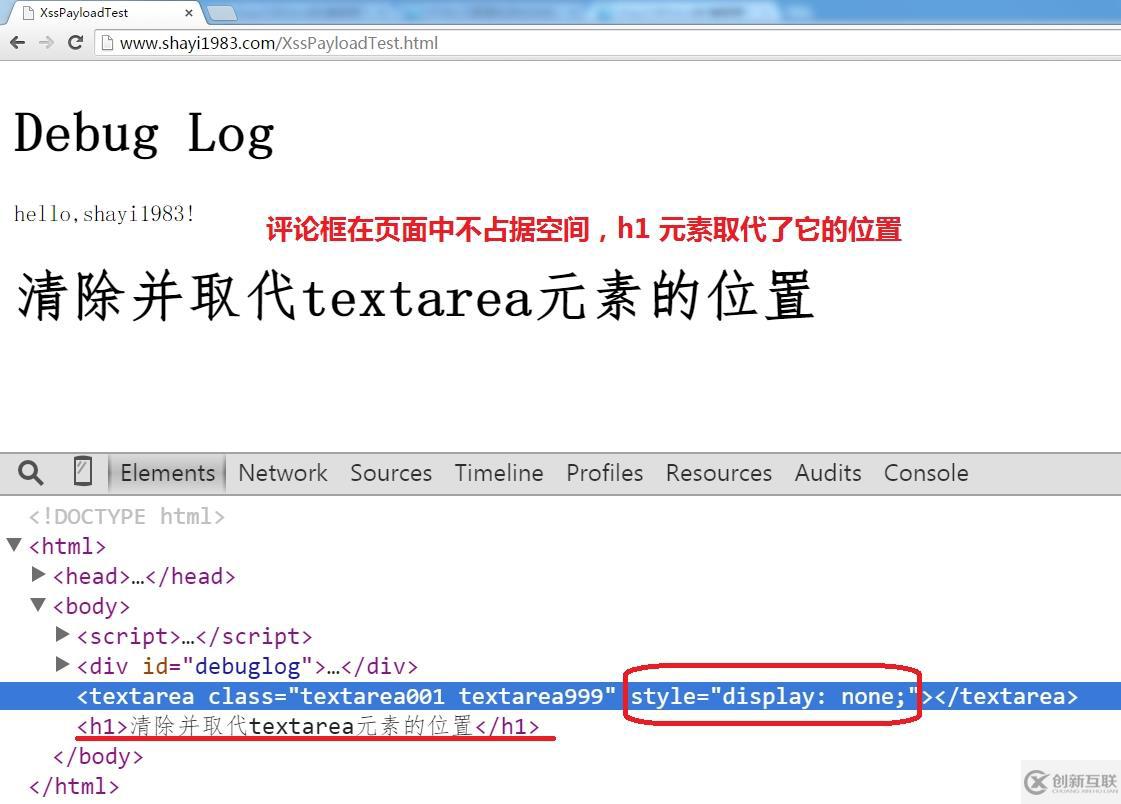Viewport: 1121px width, 804px height.
Task: Switch to the Elements panel tab
Action: point(167,473)
